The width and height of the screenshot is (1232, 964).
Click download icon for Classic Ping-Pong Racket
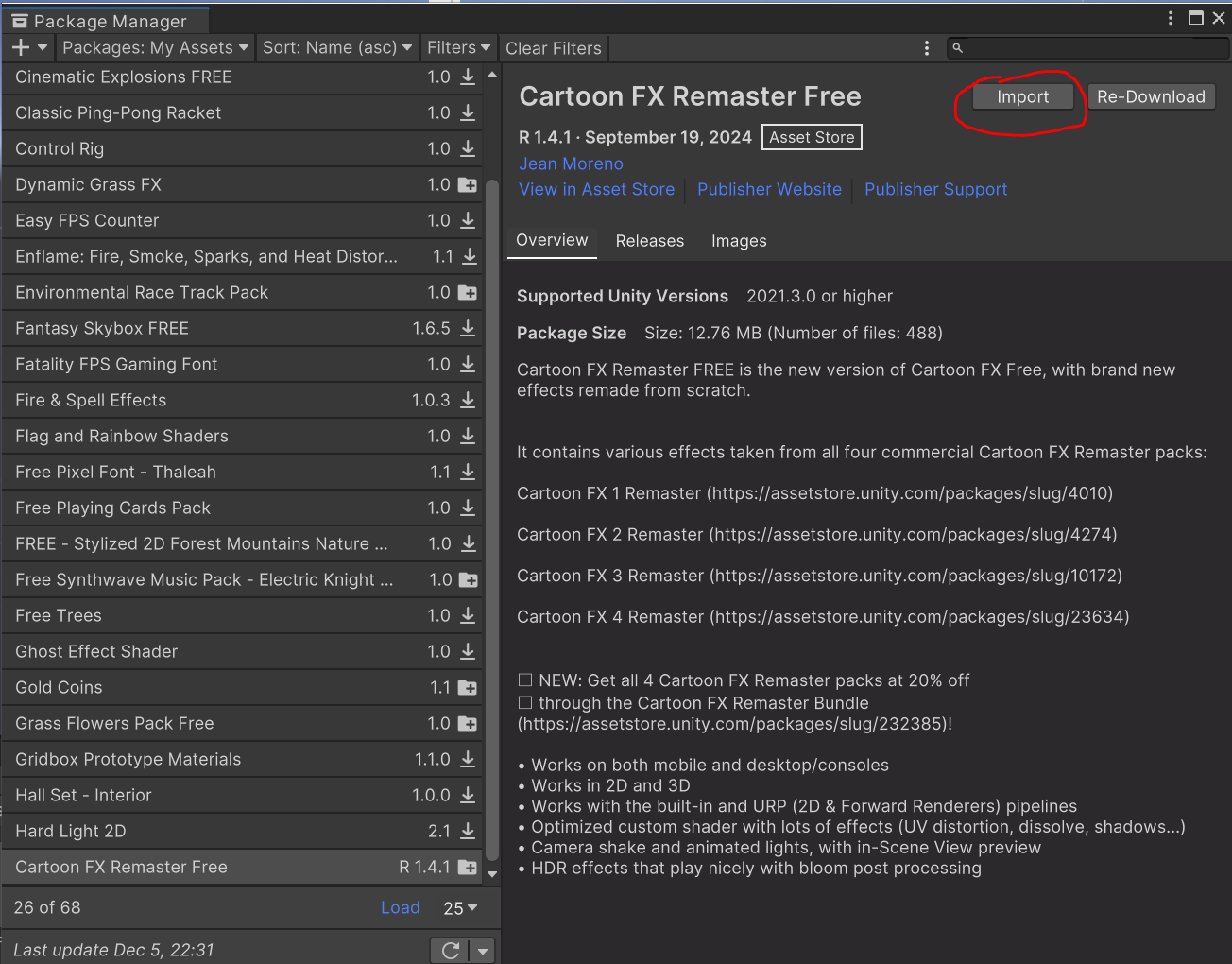click(468, 113)
